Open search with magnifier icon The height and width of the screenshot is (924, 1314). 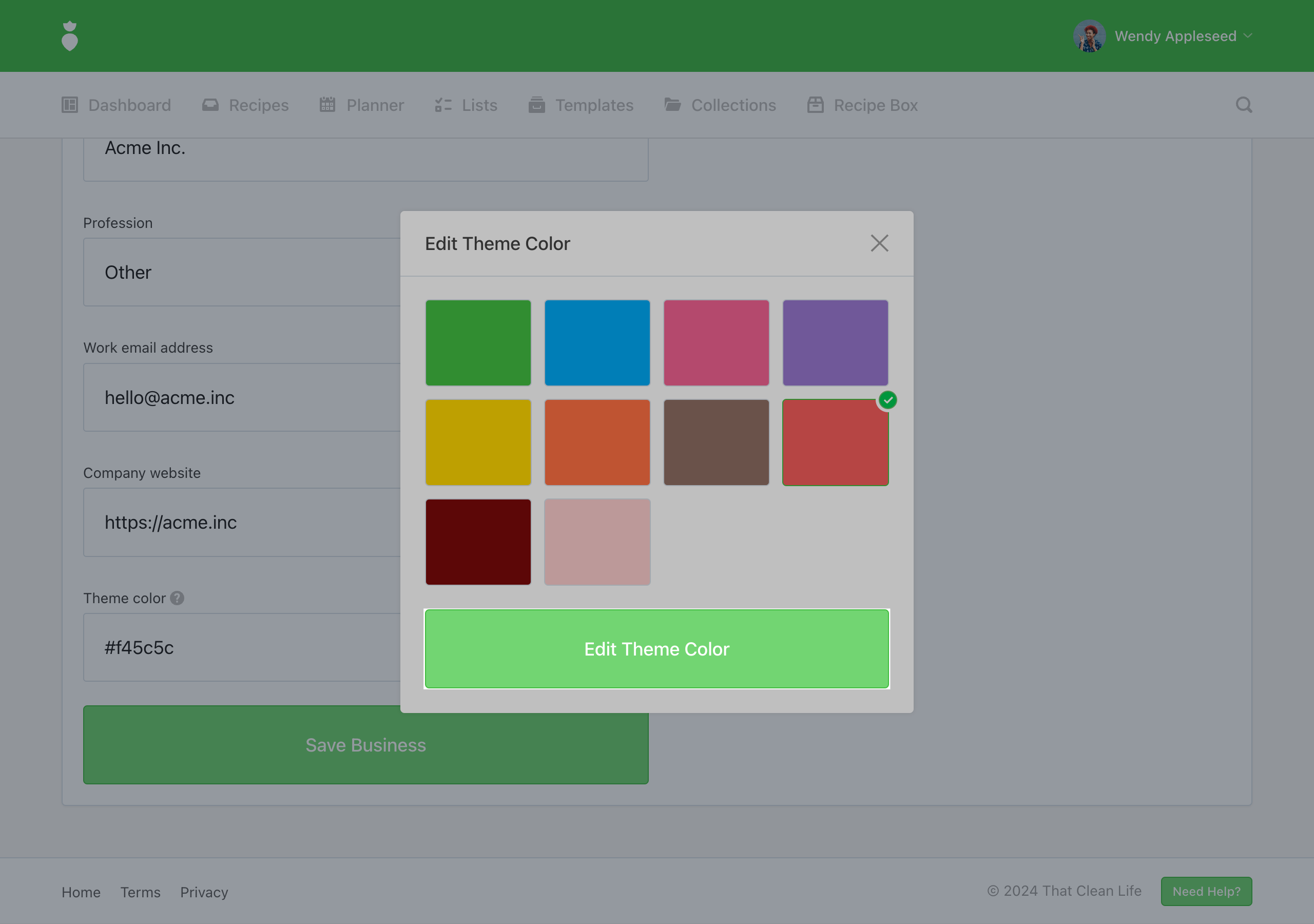(1243, 105)
